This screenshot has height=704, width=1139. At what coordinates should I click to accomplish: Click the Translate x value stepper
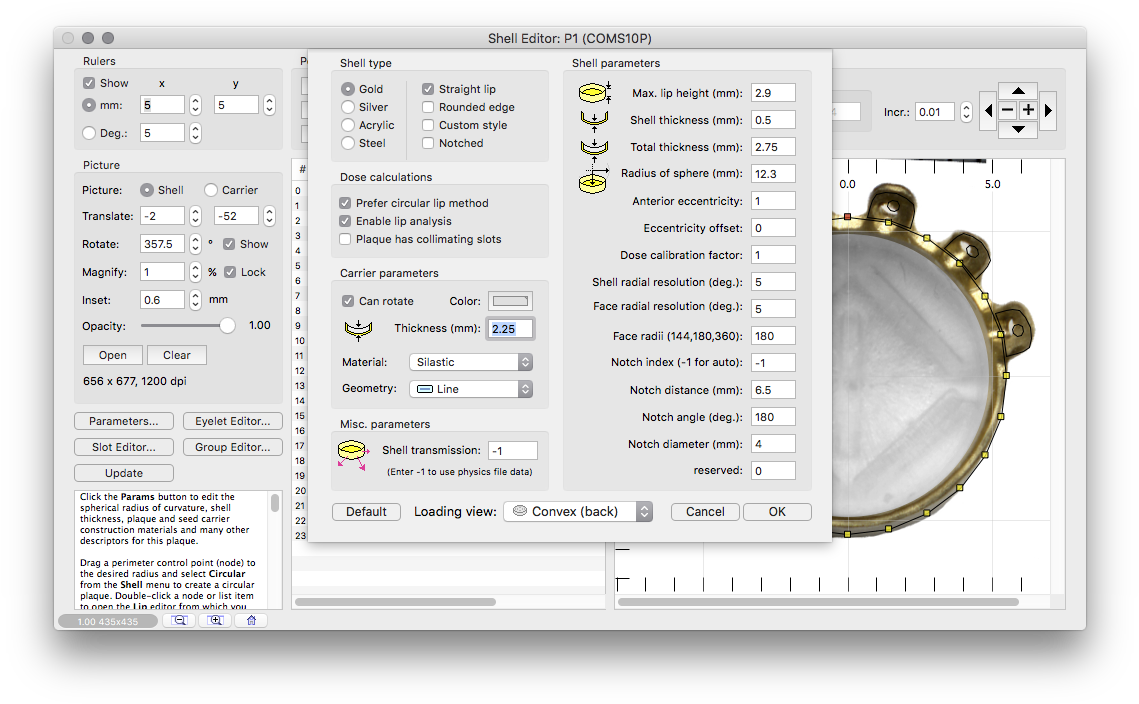coord(195,216)
